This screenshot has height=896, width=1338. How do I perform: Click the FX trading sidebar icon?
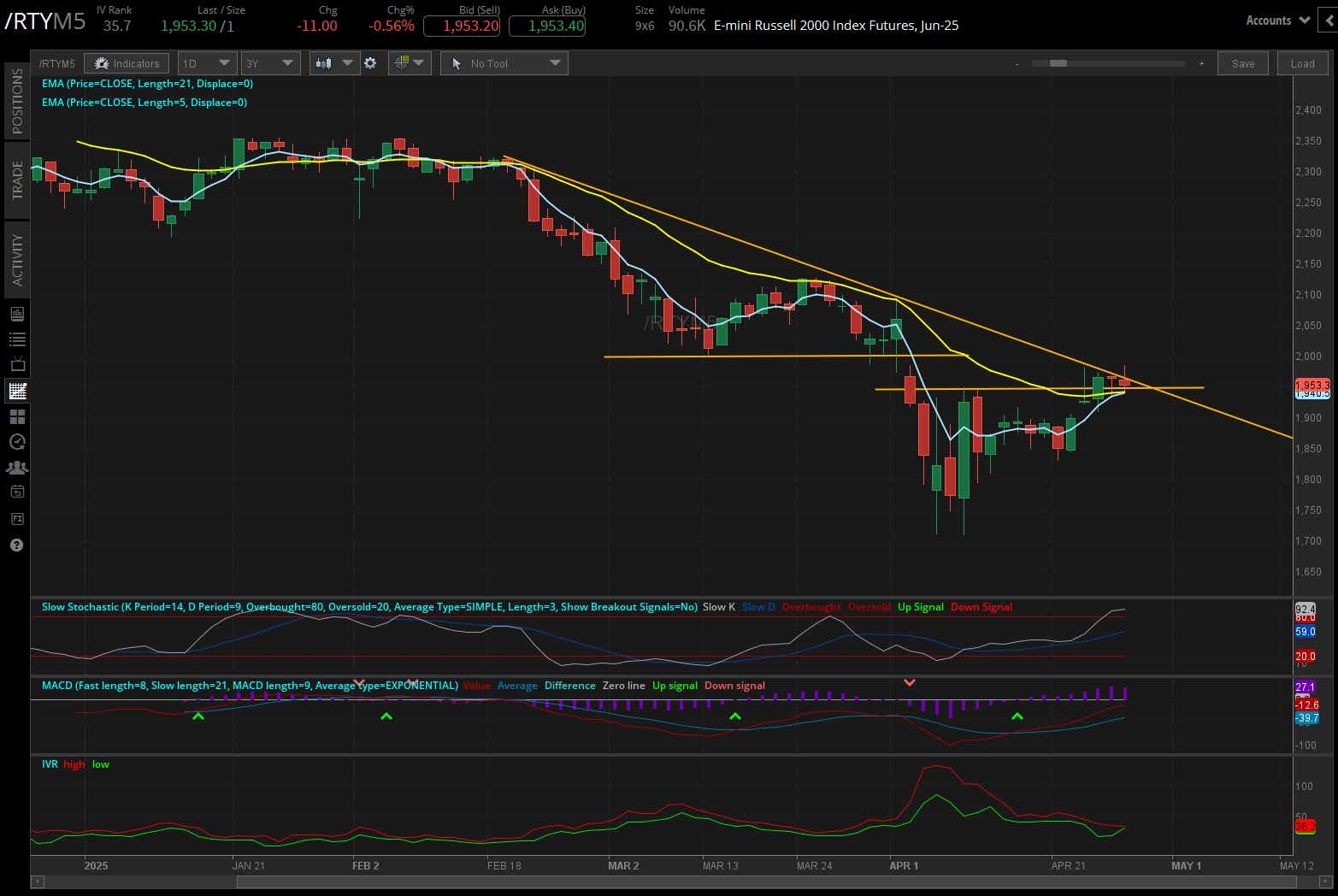pyautogui.click(x=16, y=519)
